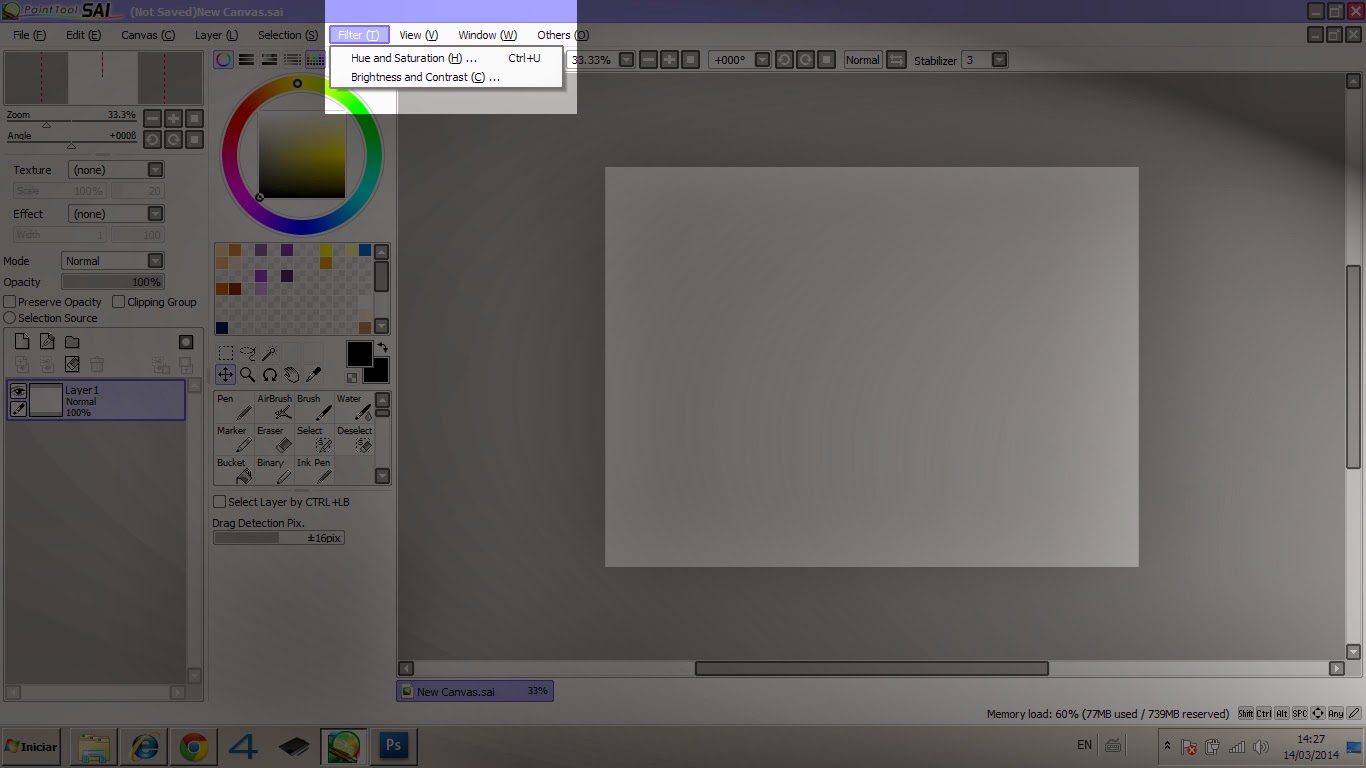Create a new normal layer

point(22,342)
